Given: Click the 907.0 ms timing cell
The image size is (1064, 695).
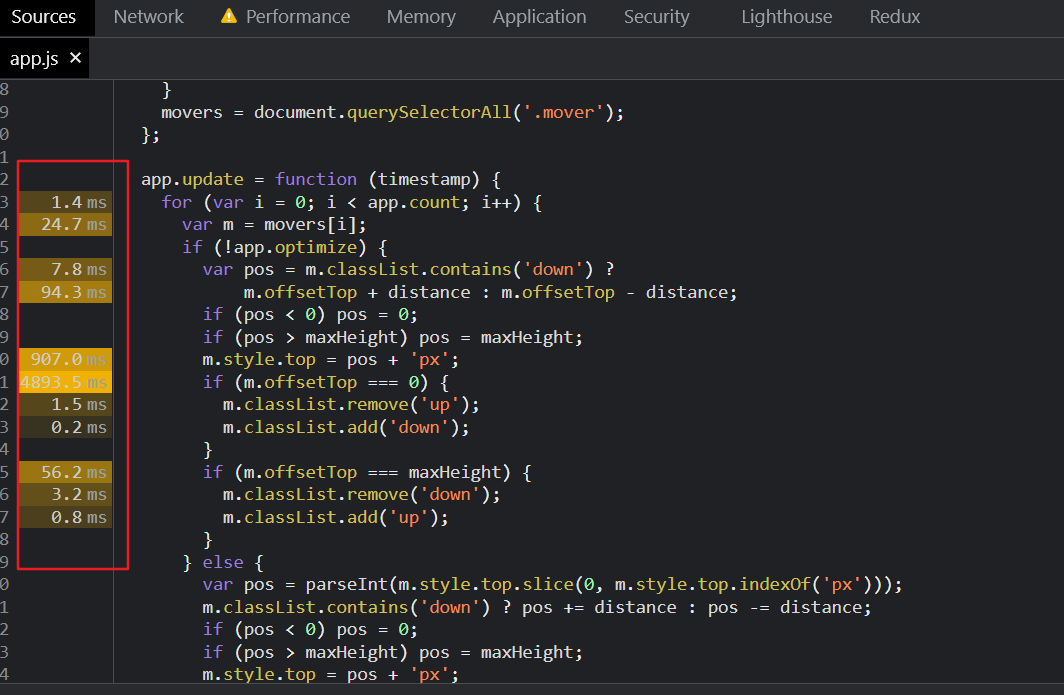Looking at the screenshot, I should [x=65, y=360].
